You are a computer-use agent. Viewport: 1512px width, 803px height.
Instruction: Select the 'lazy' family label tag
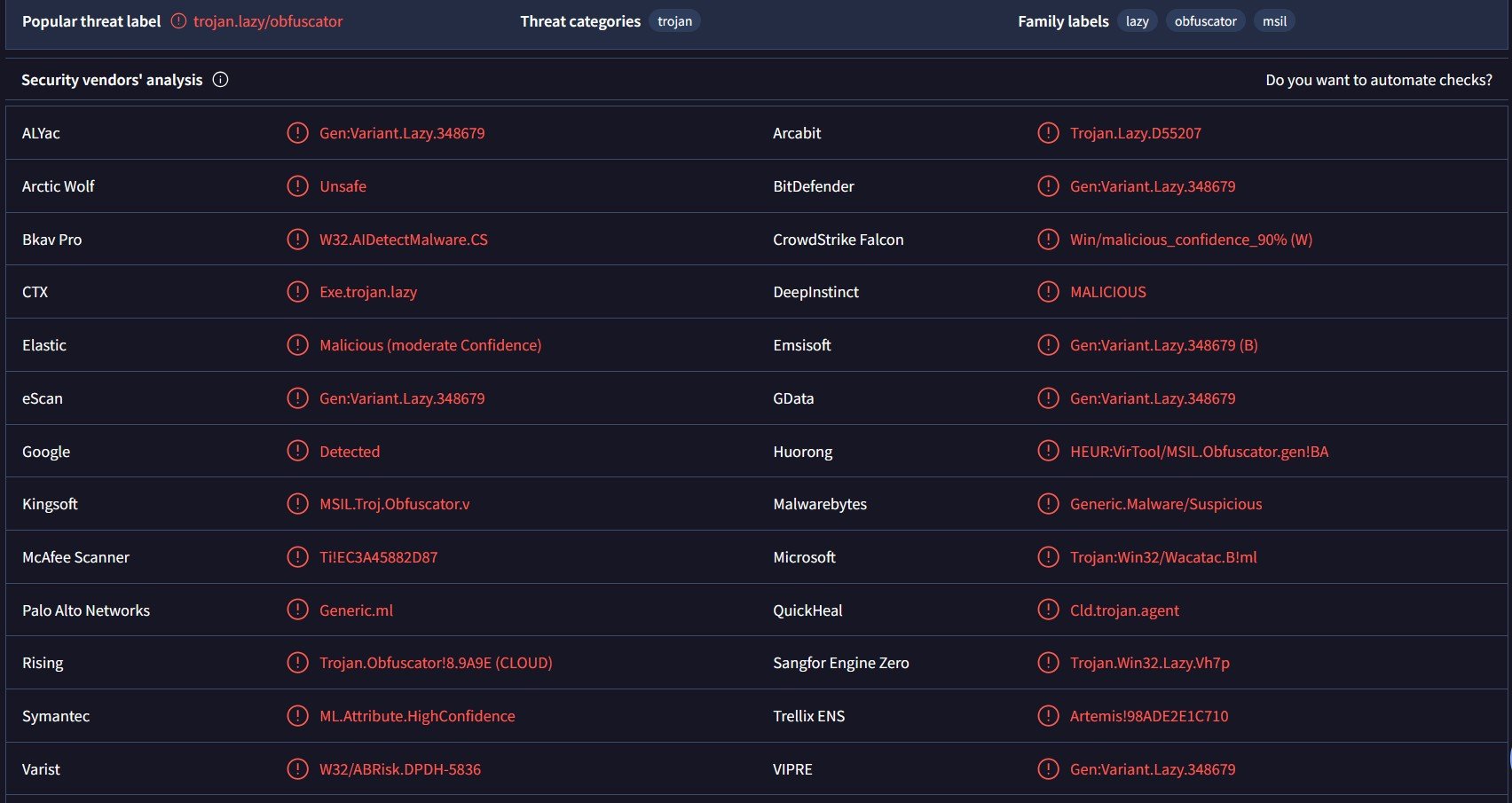tap(1138, 21)
